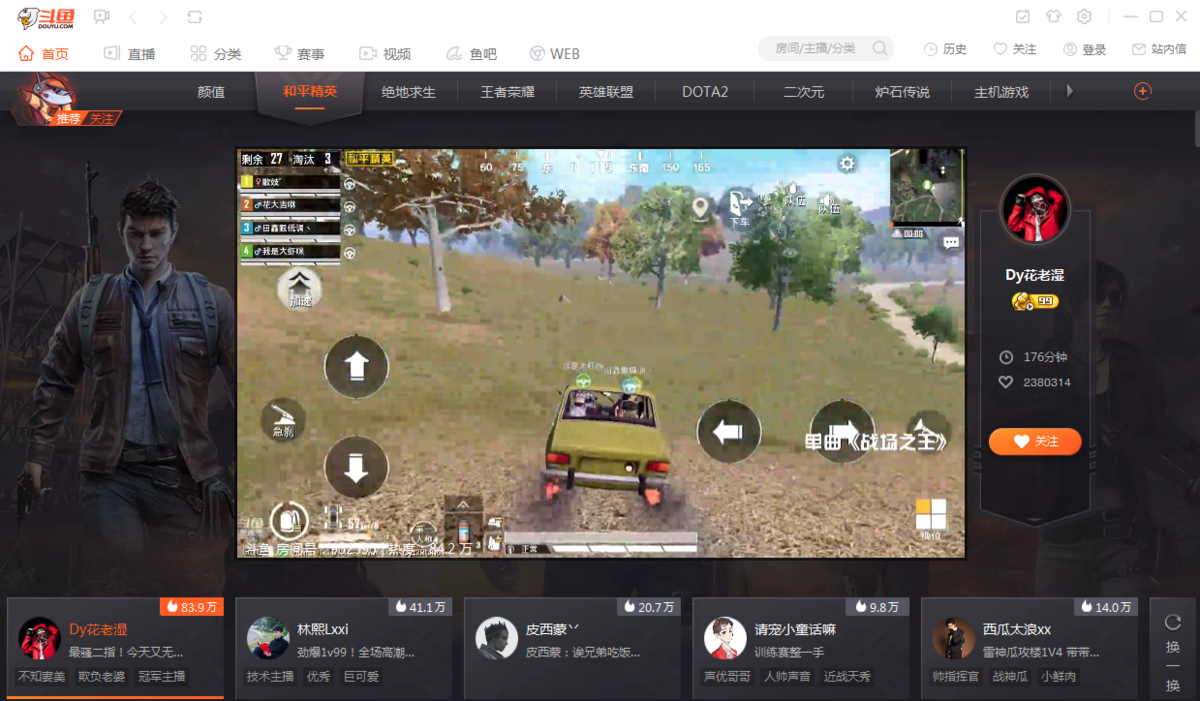Add a category with plus circle icon

1142,91
